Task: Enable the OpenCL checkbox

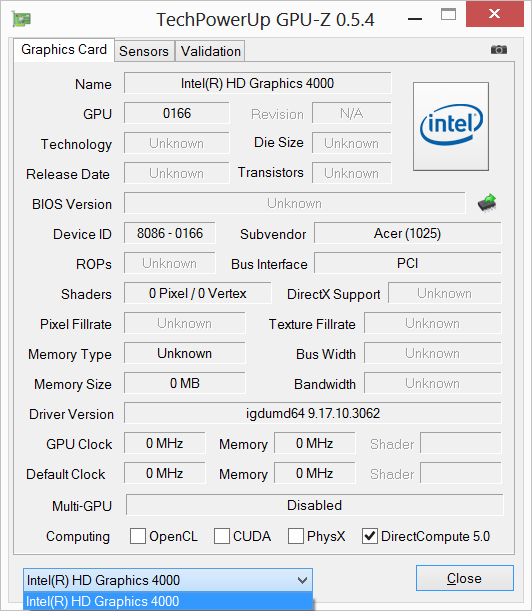Action: click(138, 536)
